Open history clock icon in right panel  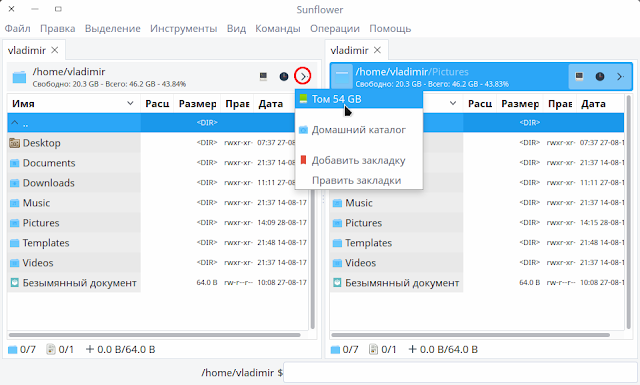click(600, 76)
